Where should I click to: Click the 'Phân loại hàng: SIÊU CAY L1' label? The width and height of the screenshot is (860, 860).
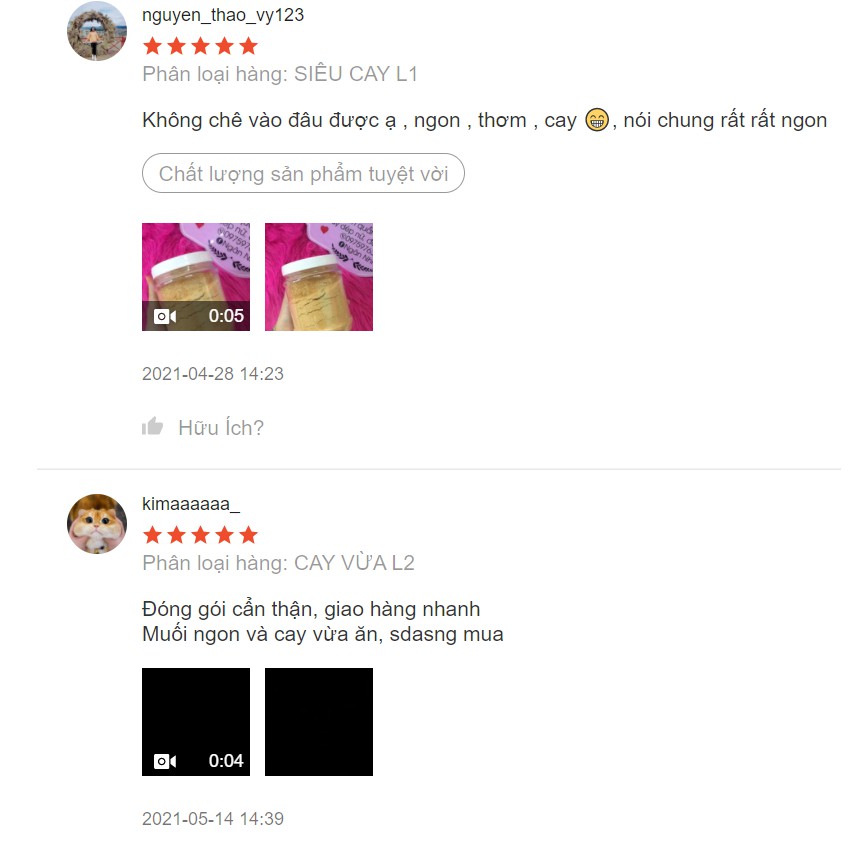tap(280, 74)
